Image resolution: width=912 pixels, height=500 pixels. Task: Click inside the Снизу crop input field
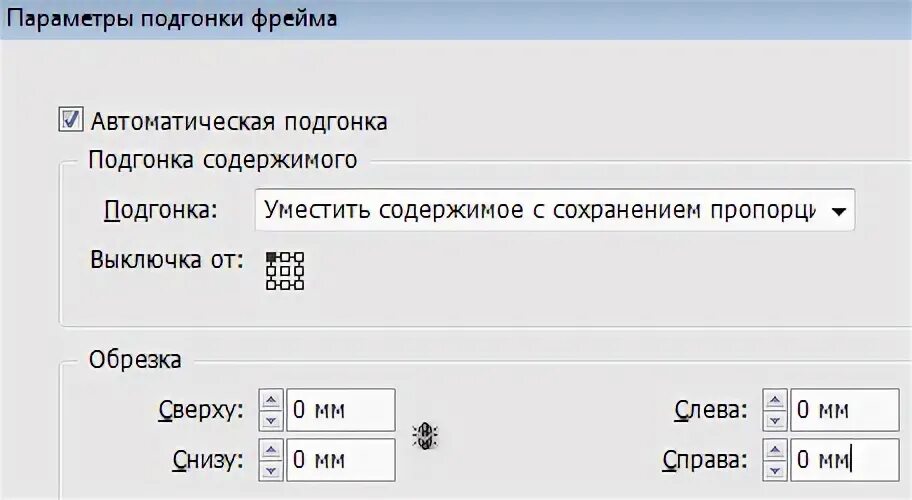(341, 460)
